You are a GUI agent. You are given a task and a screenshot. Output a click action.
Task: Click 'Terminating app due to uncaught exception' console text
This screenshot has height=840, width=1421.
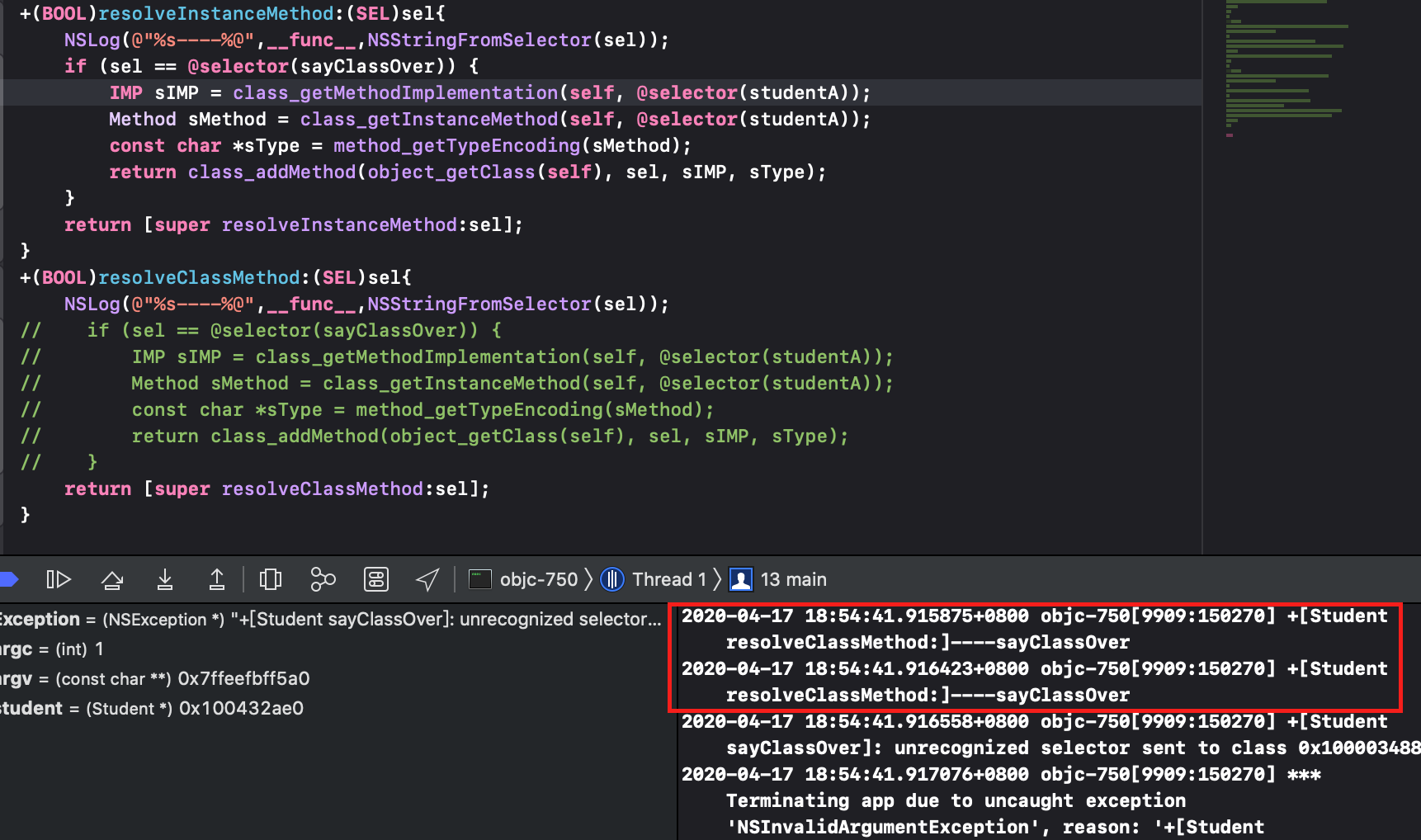pos(956,800)
